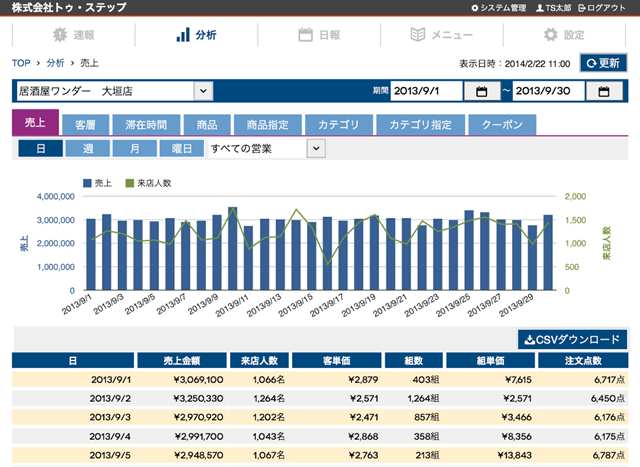Expand the すべての営業 dropdown
The width and height of the screenshot is (640, 467).
pyautogui.click(x=316, y=148)
